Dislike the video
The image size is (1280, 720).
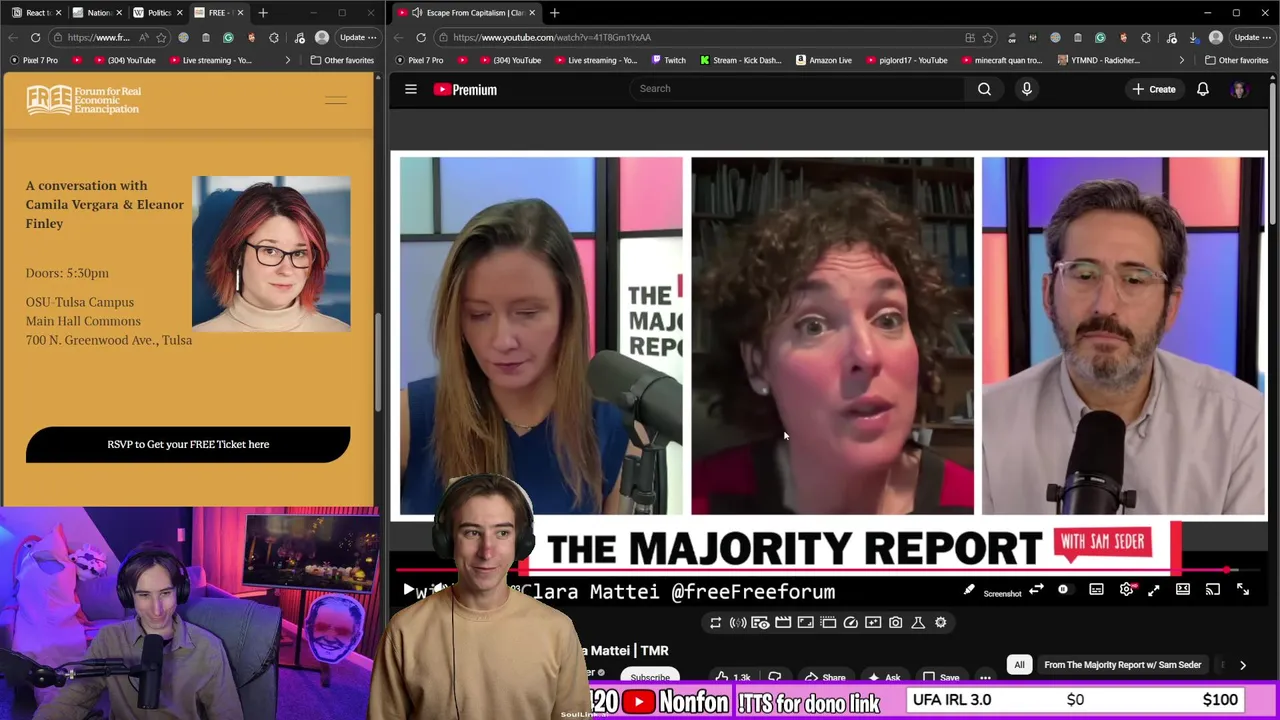point(774,677)
